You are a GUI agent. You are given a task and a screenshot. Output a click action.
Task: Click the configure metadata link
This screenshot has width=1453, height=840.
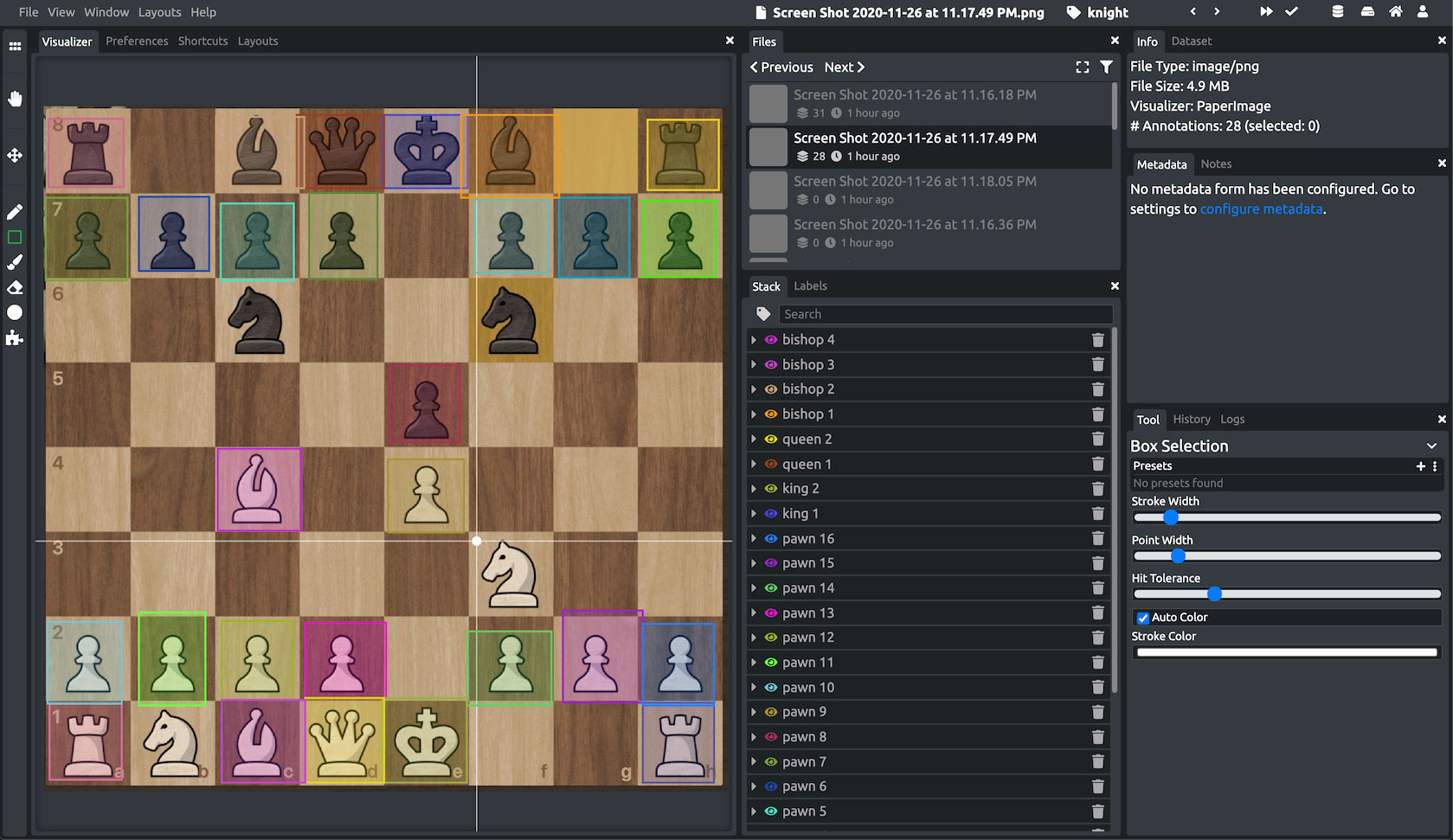(1261, 208)
